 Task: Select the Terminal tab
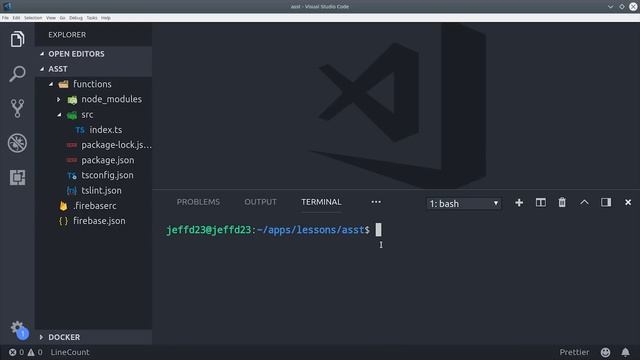point(321,202)
